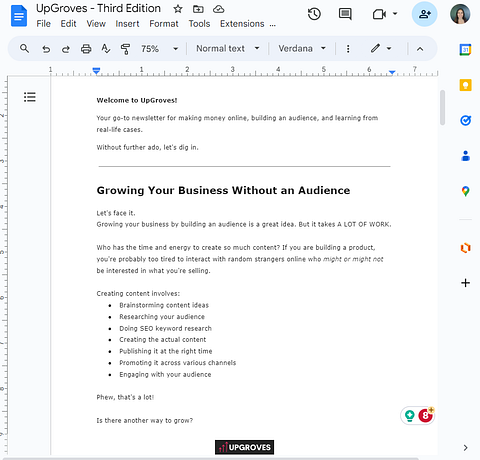This screenshot has height=460, width=480.
Task: Open the 75% zoom dropdown
Action: coord(159,49)
